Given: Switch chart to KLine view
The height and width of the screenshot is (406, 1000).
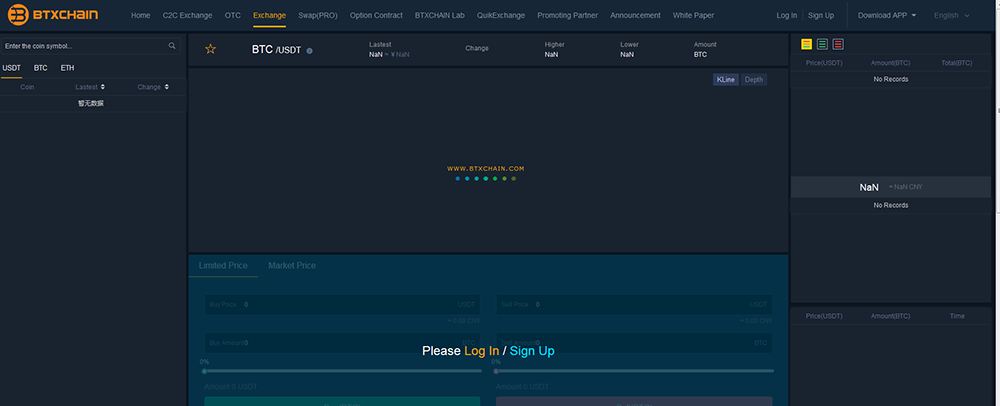Looking at the screenshot, I should (x=726, y=80).
